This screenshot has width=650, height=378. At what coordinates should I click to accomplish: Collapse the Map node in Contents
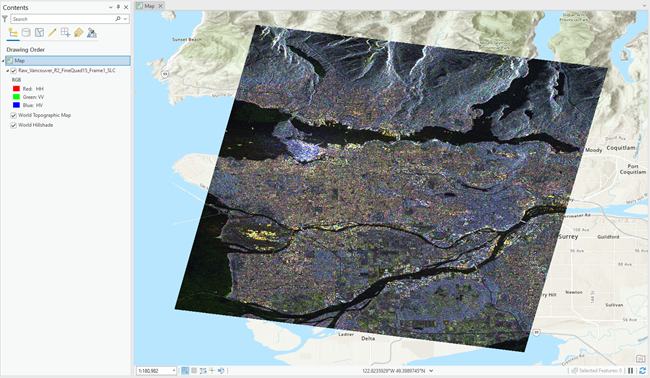[3, 61]
